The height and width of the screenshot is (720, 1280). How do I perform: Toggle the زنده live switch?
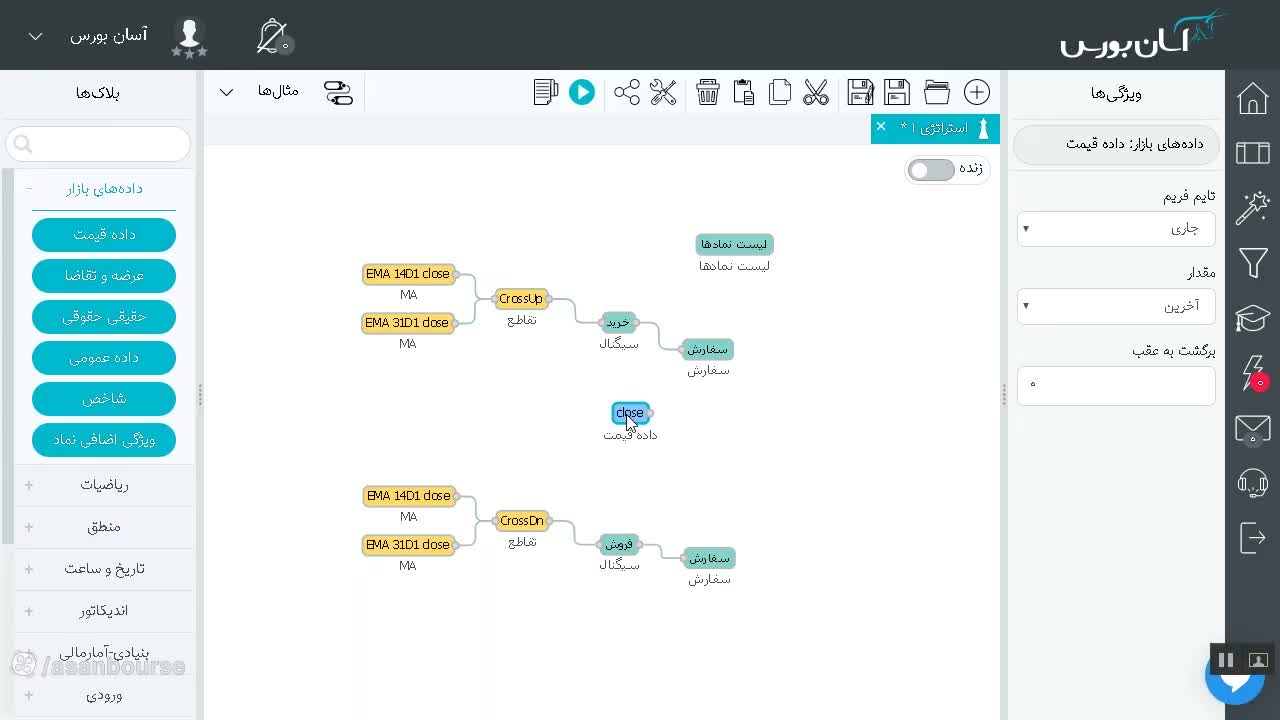click(931, 170)
